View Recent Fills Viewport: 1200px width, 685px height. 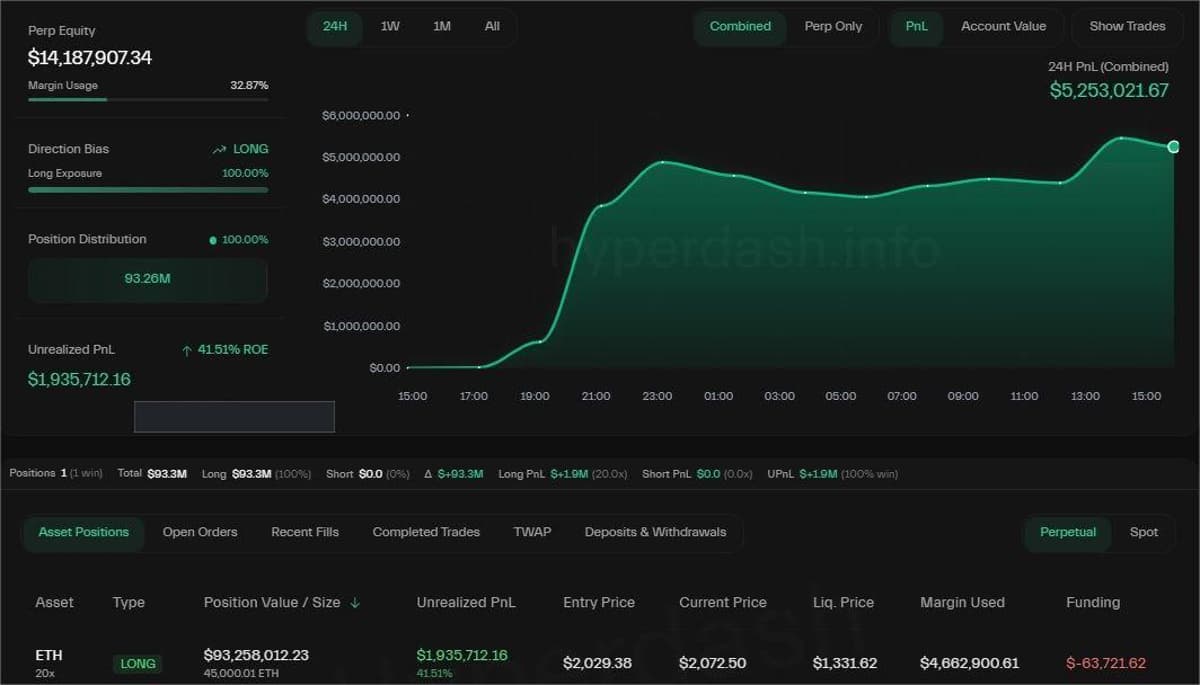coord(305,532)
